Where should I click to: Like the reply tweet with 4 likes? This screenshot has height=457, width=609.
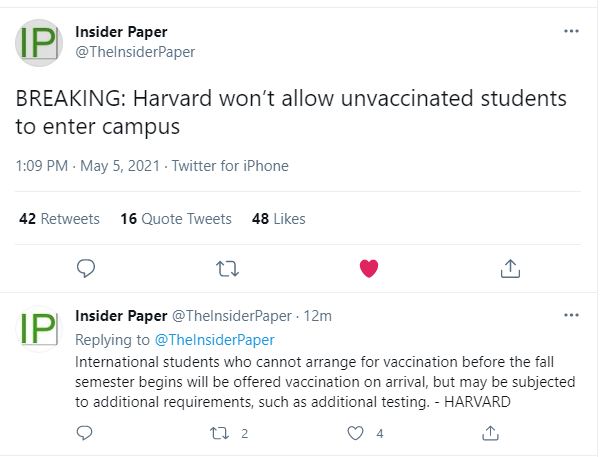355,433
